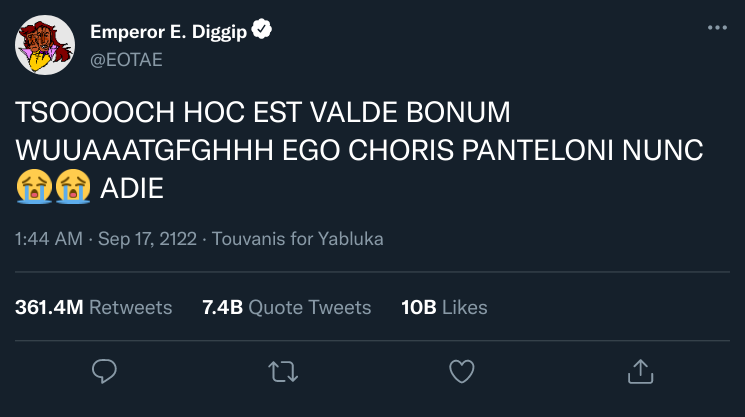Show the 10B Likes list

444,307
